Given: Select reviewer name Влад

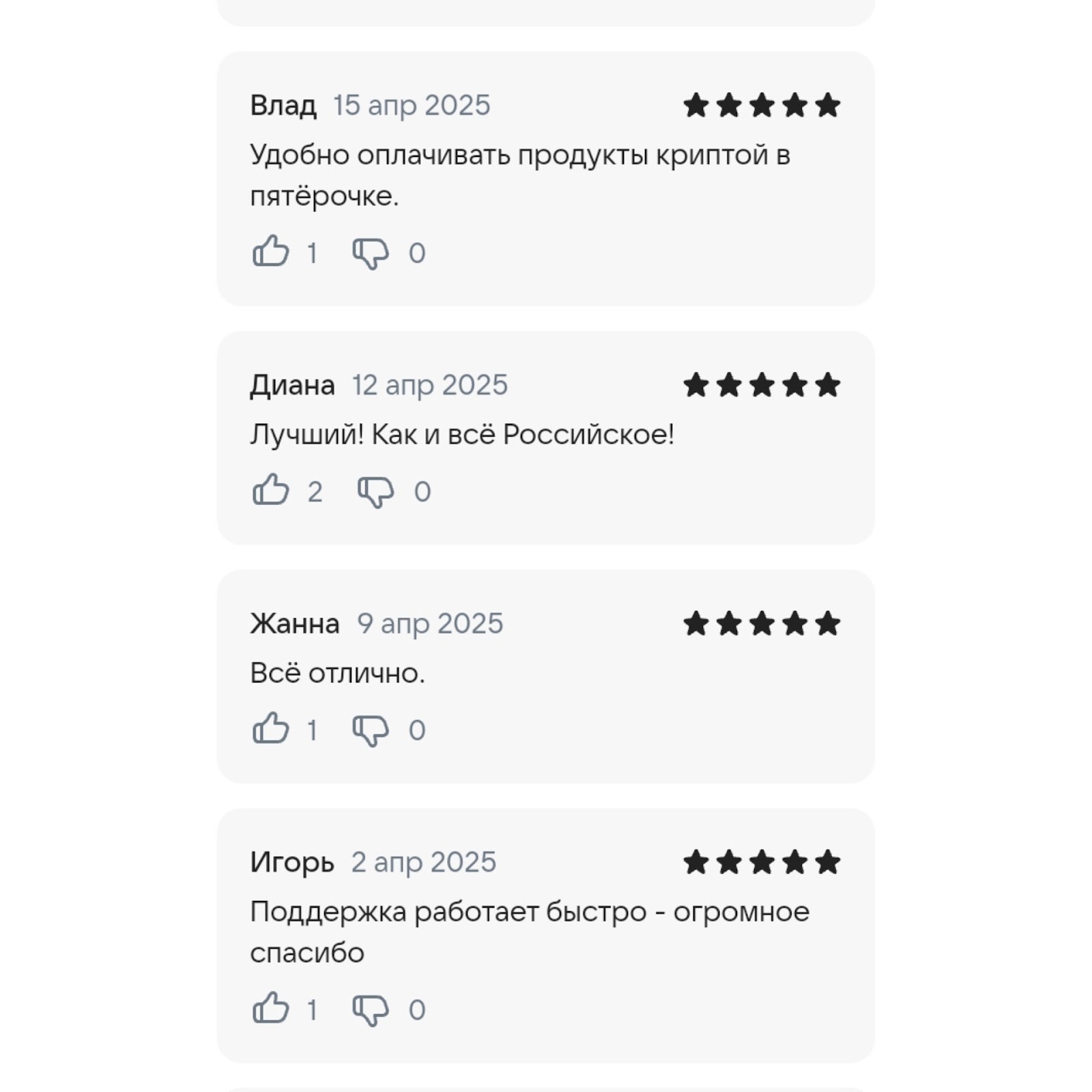Looking at the screenshot, I should coord(283,106).
